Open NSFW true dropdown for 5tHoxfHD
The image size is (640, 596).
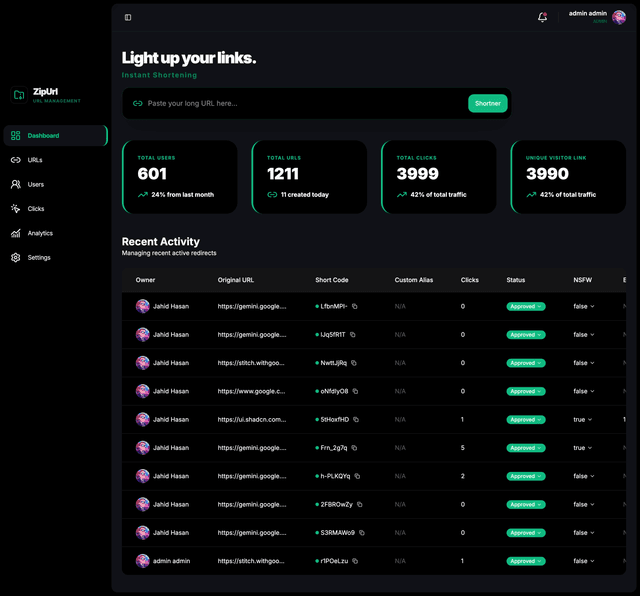(582, 420)
